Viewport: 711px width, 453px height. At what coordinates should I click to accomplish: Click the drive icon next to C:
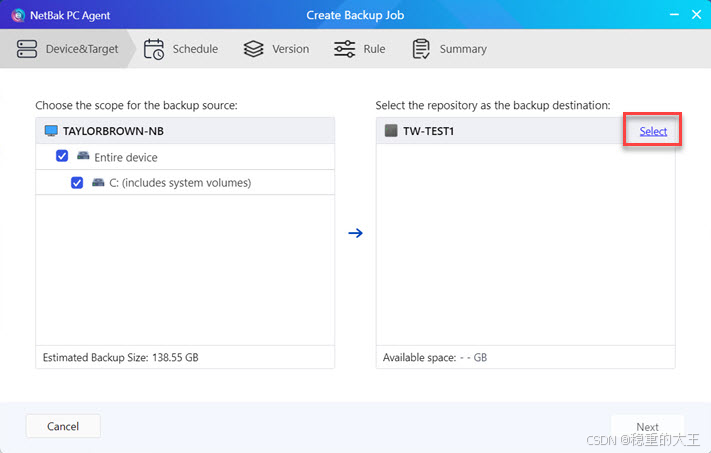(98, 182)
